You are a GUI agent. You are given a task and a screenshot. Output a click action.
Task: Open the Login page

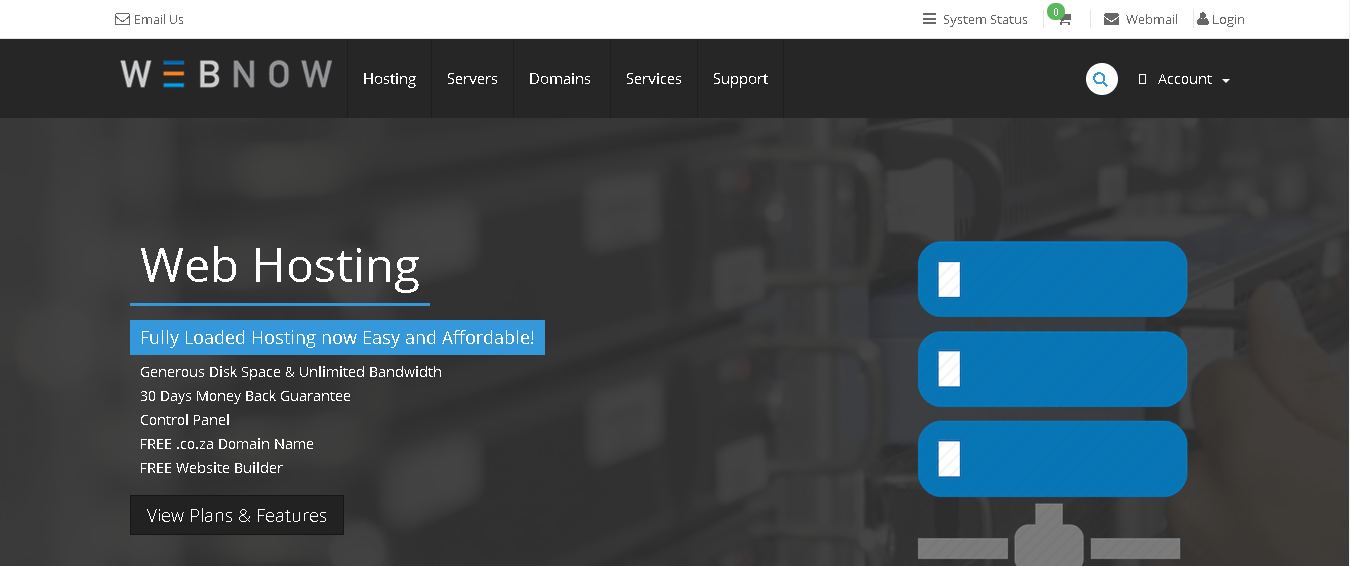click(x=1228, y=19)
